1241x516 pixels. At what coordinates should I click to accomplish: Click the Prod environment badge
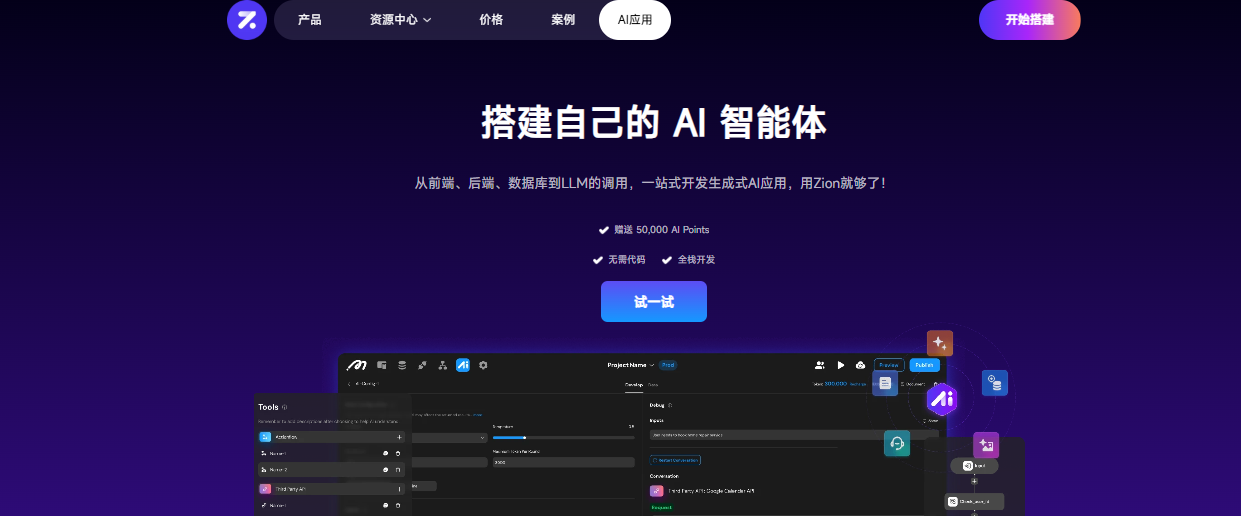coord(668,365)
